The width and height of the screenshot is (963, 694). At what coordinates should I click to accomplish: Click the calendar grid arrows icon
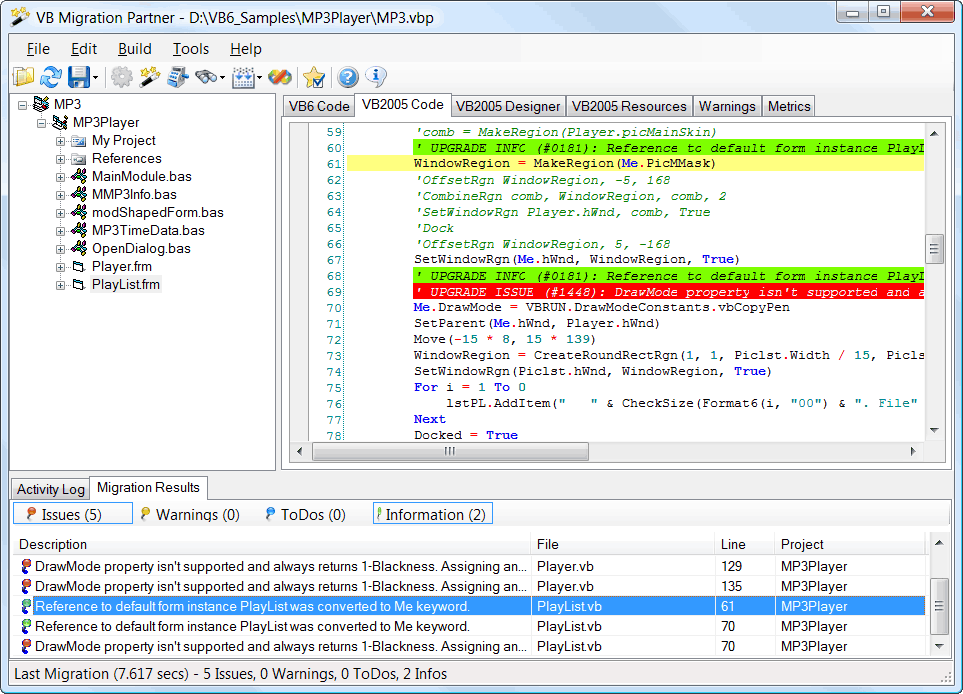(x=243, y=77)
